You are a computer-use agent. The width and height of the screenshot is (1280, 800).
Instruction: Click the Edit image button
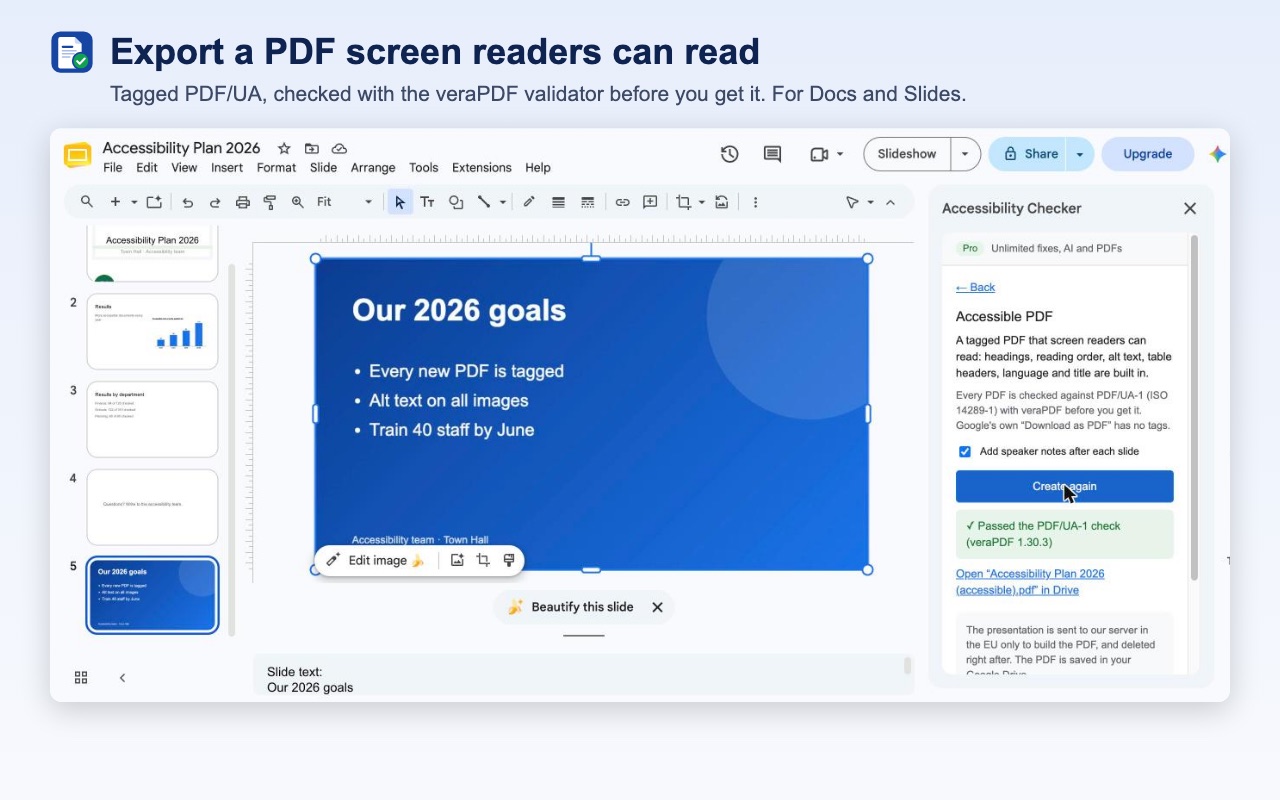pyautogui.click(x=376, y=561)
